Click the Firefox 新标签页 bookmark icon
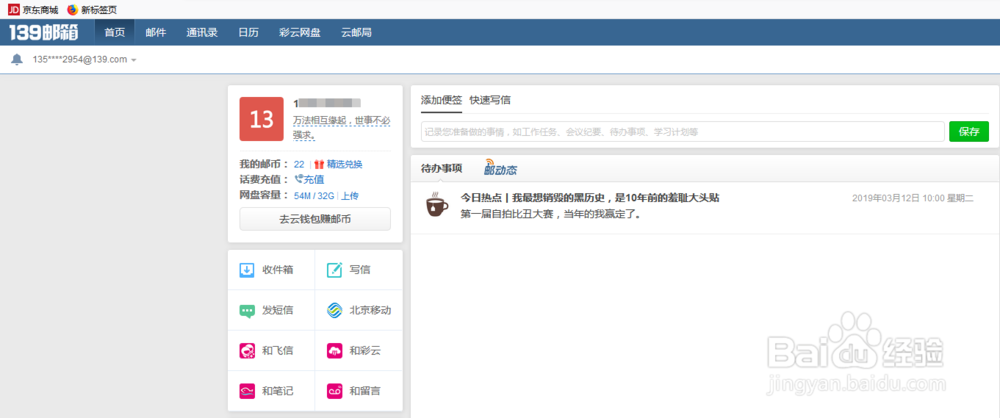Viewport: 1000px width, 418px height. 72,10
